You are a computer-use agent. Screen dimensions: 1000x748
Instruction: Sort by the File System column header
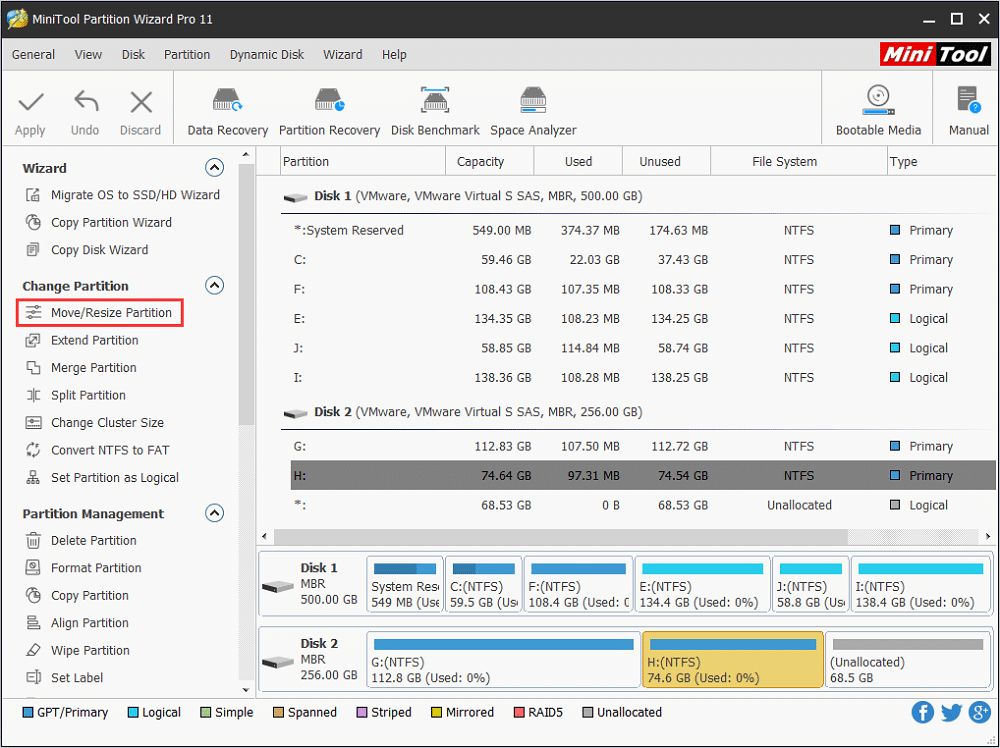coord(798,161)
